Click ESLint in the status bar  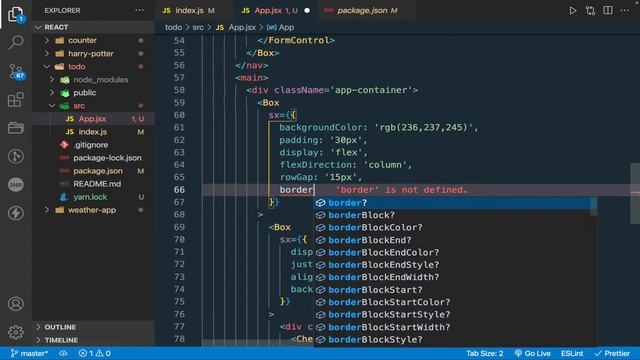(x=572, y=353)
